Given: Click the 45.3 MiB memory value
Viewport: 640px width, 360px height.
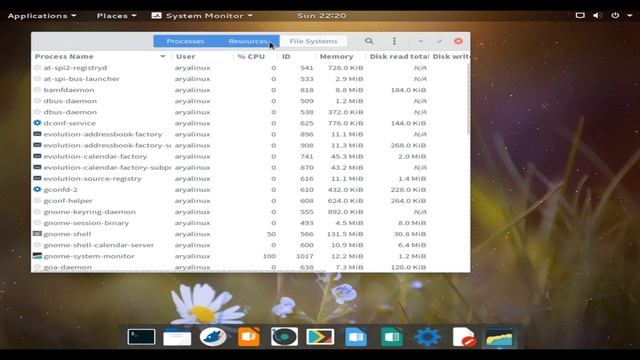Looking at the screenshot, I should pos(348,156).
